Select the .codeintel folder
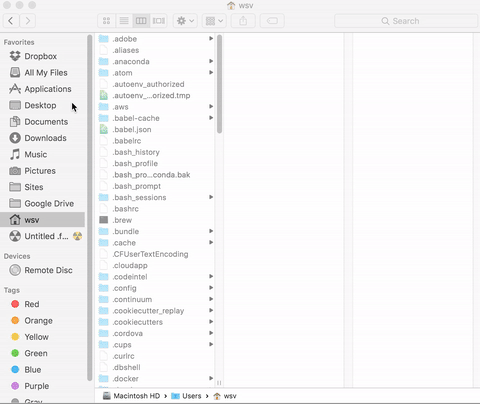This screenshot has height=404, width=480. click(155, 277)
